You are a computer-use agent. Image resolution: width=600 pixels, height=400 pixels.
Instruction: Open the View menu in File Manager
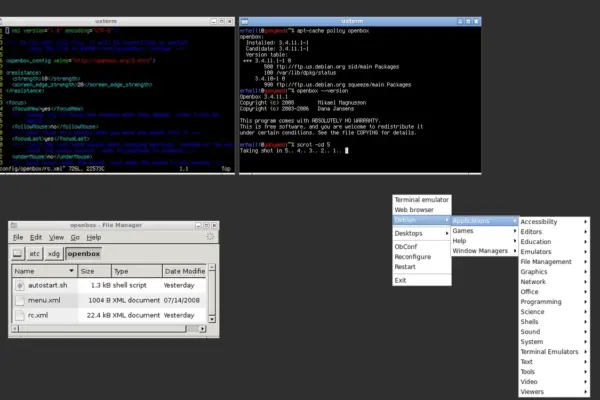coord(56,237)
